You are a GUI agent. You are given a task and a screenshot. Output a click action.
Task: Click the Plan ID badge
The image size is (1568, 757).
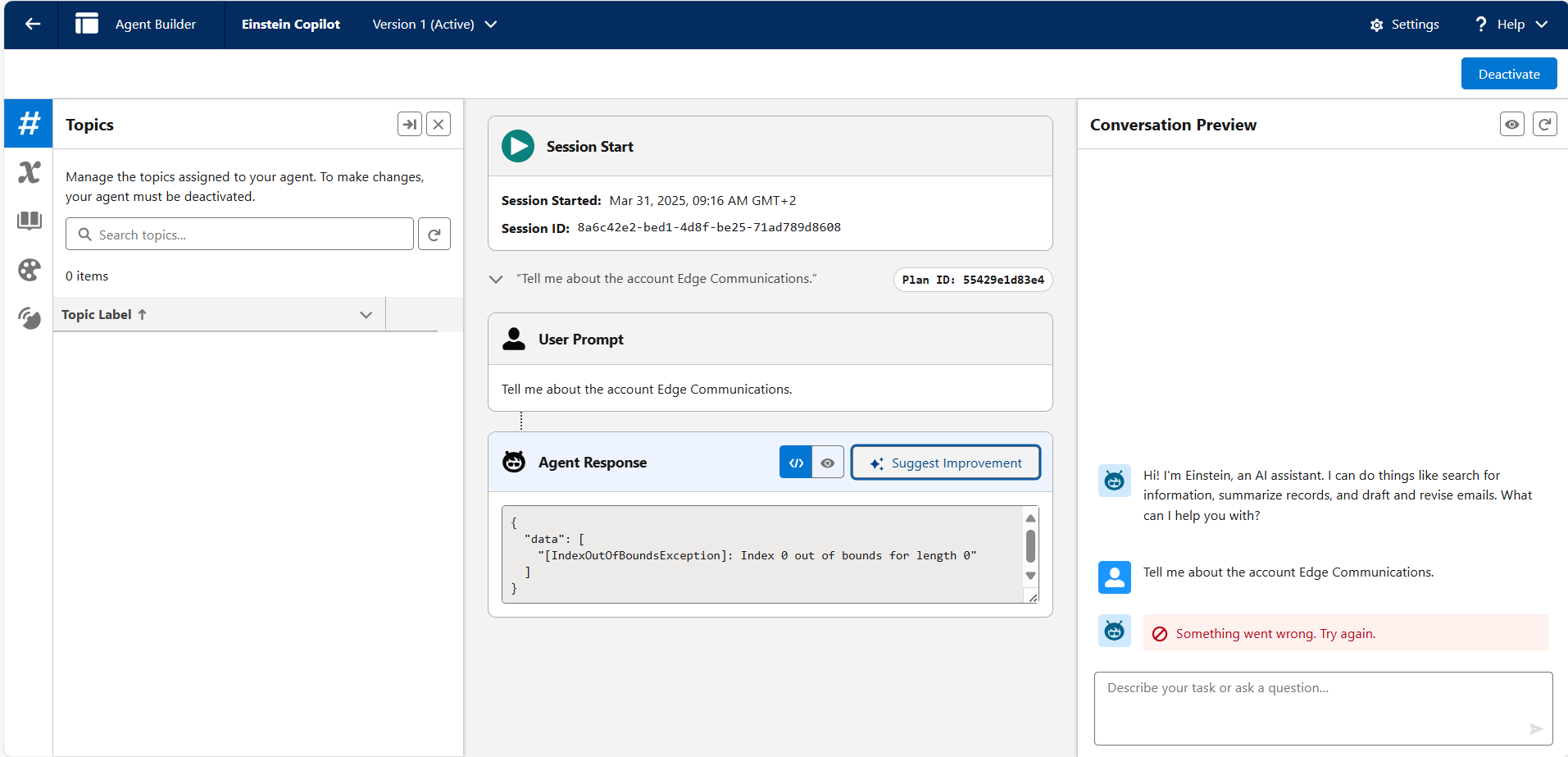click(973, 280)
